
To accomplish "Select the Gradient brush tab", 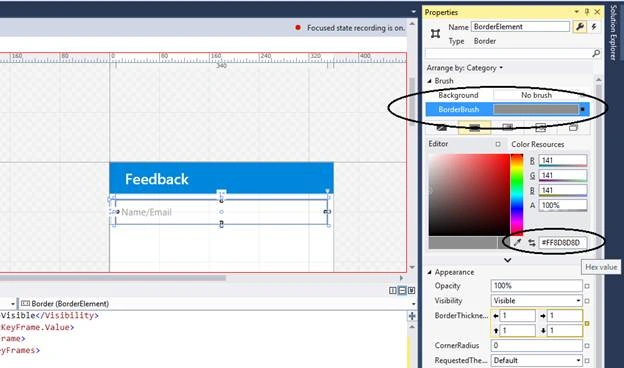I will tap(507, 128).
